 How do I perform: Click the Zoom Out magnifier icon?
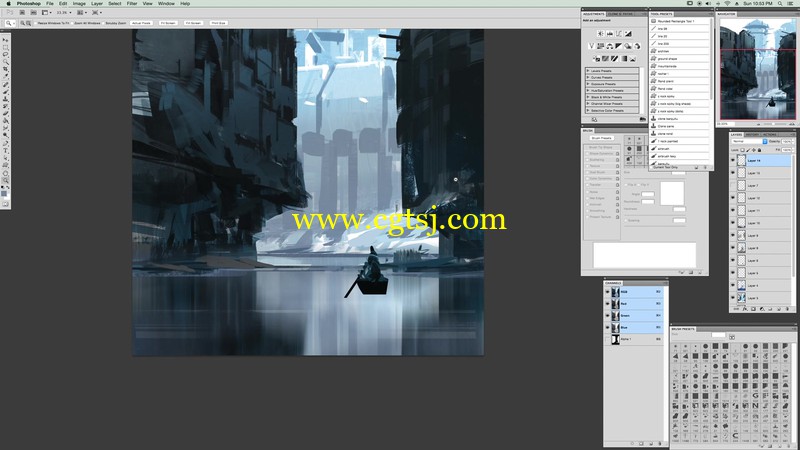tap(29, 23)
